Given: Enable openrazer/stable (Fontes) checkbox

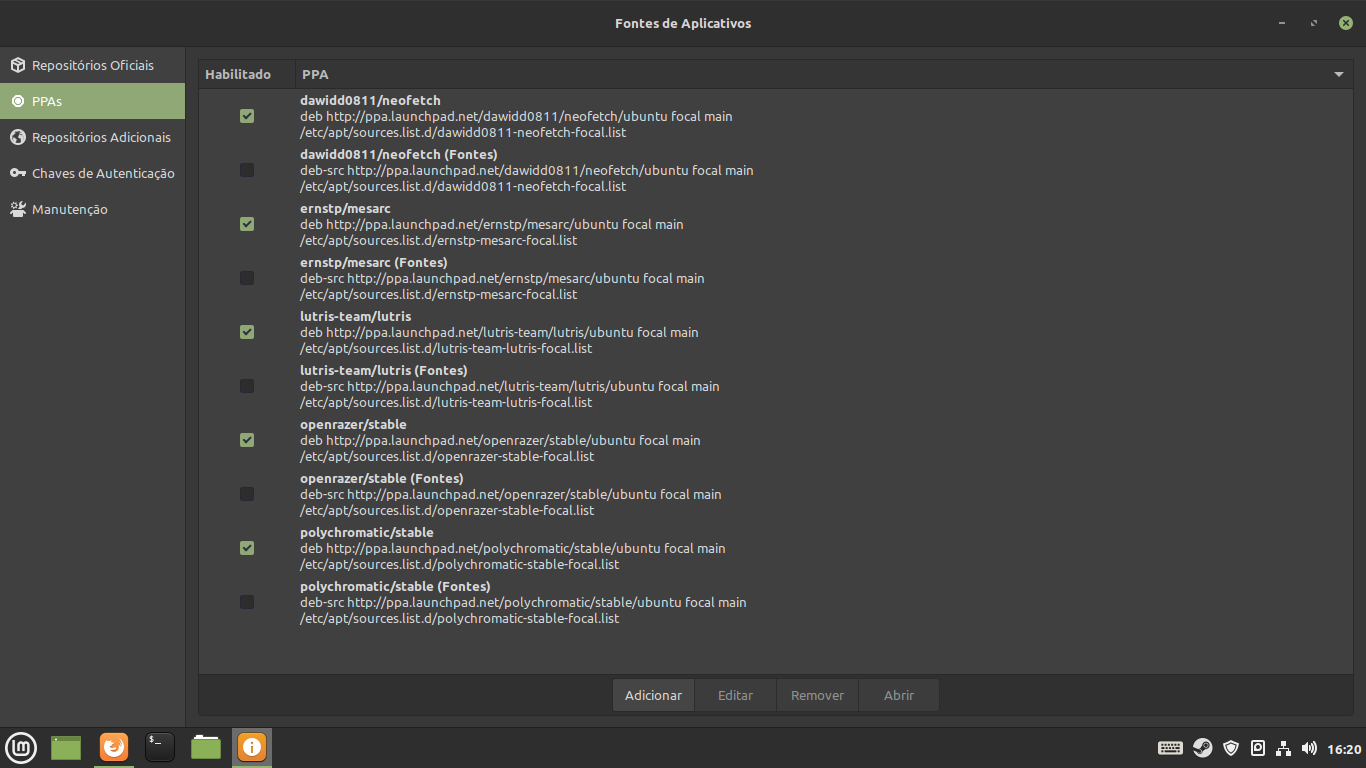Looking at the screenshot, I should (247, 494).
